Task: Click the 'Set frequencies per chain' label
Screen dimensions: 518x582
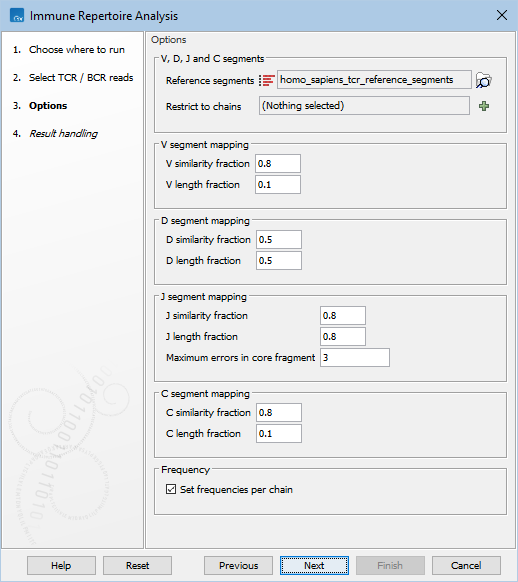Action: [236, 490]
